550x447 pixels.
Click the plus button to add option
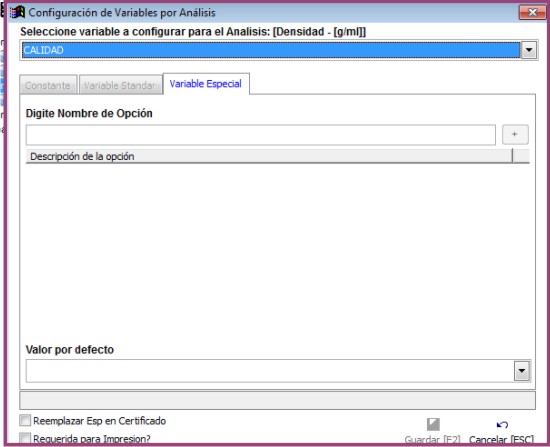click(515, 134)
